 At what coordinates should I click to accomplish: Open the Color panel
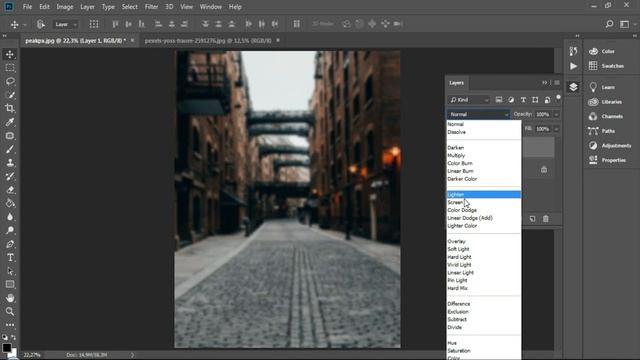pos(602,51)
